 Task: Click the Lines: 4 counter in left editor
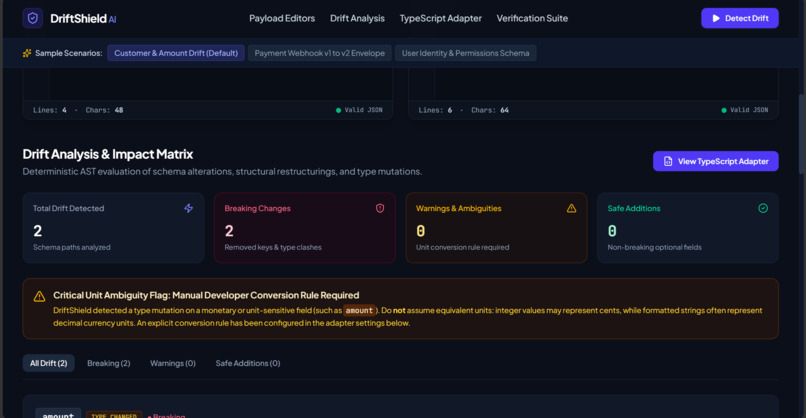[50, 110]
